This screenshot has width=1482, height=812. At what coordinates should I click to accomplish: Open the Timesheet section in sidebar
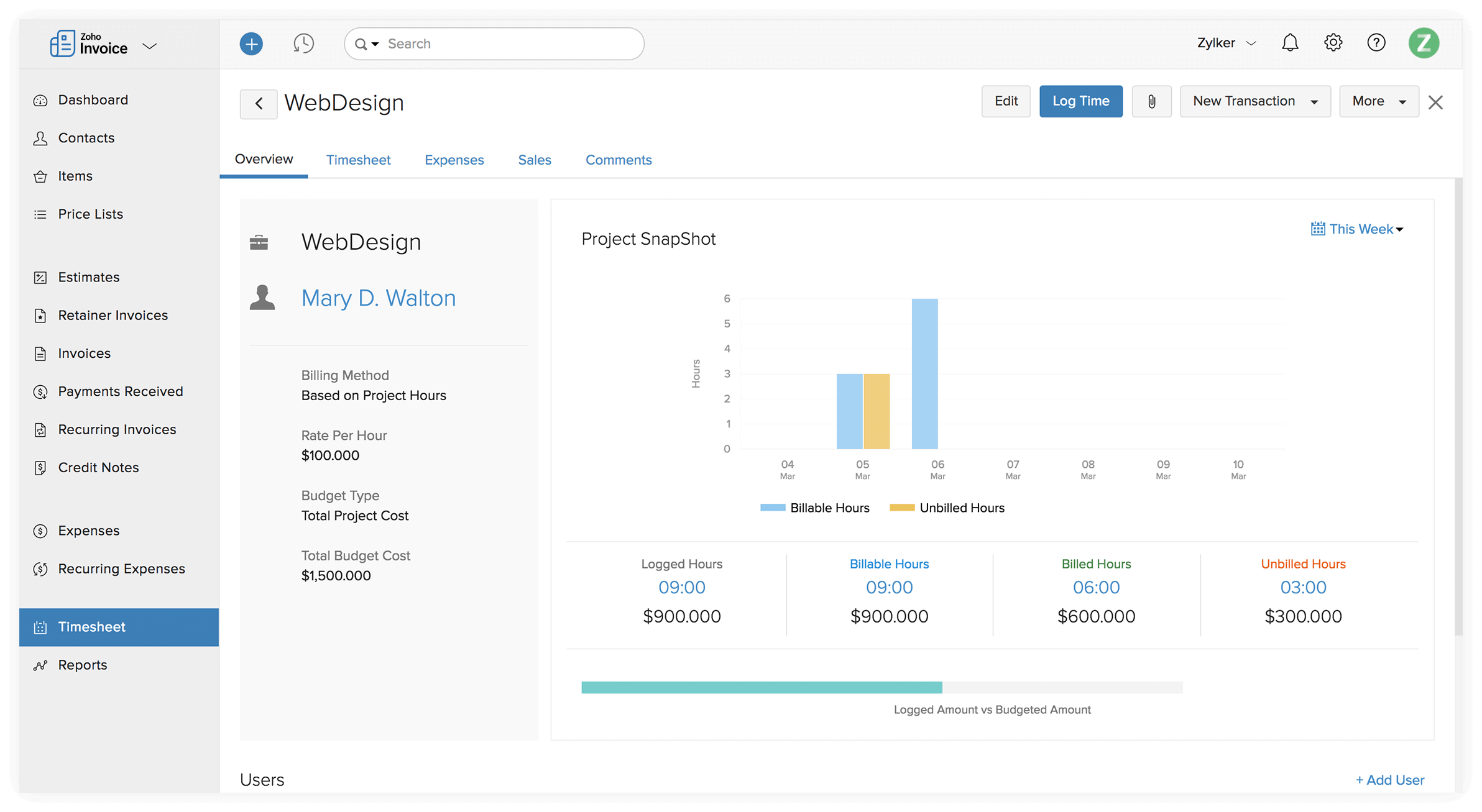click(92, 627)
